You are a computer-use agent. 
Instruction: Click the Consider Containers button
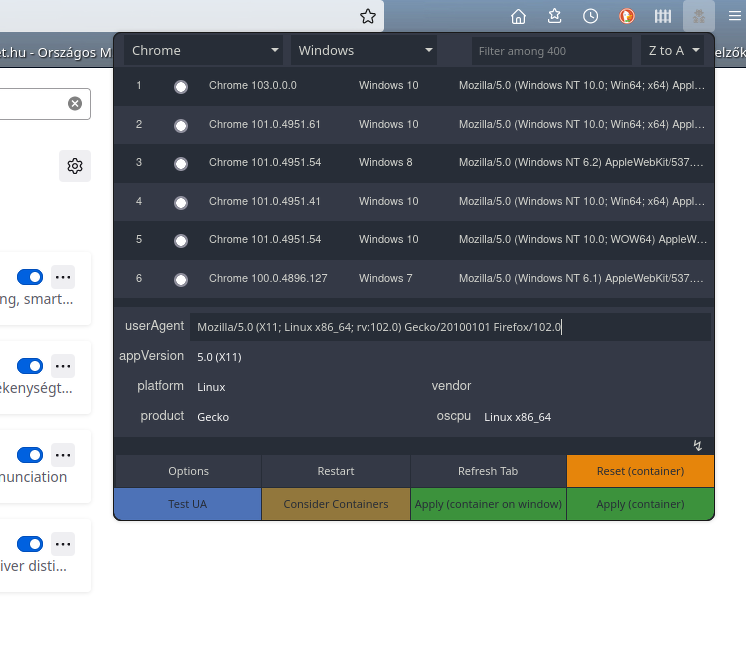tap(336, 504)
